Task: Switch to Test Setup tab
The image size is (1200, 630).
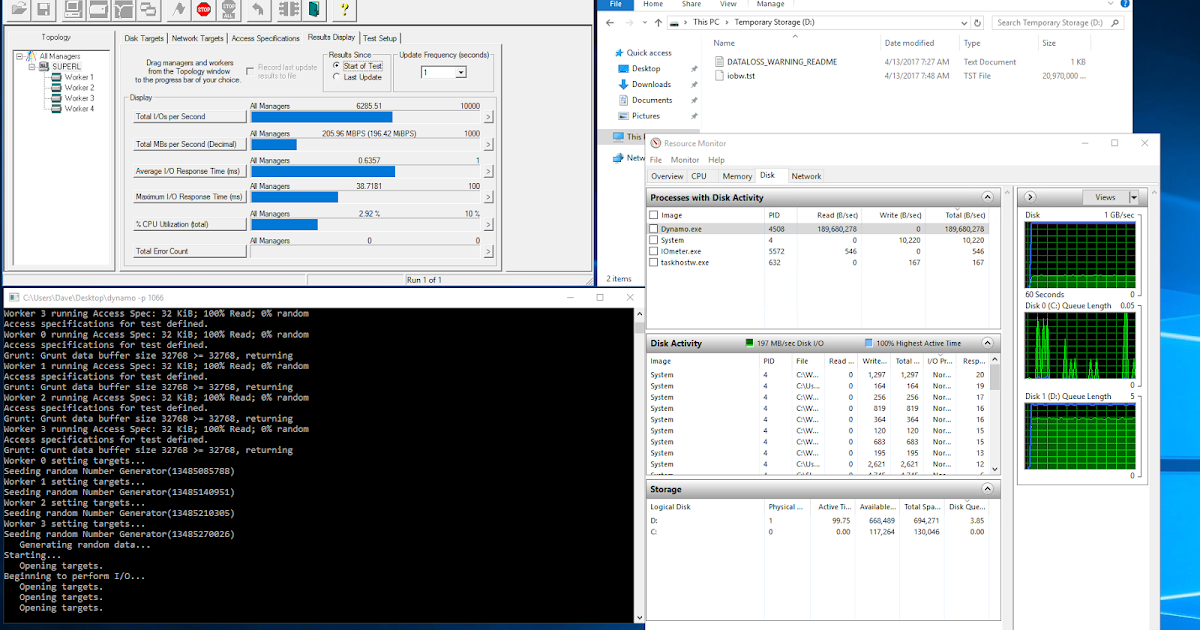Action: point(380,38)
